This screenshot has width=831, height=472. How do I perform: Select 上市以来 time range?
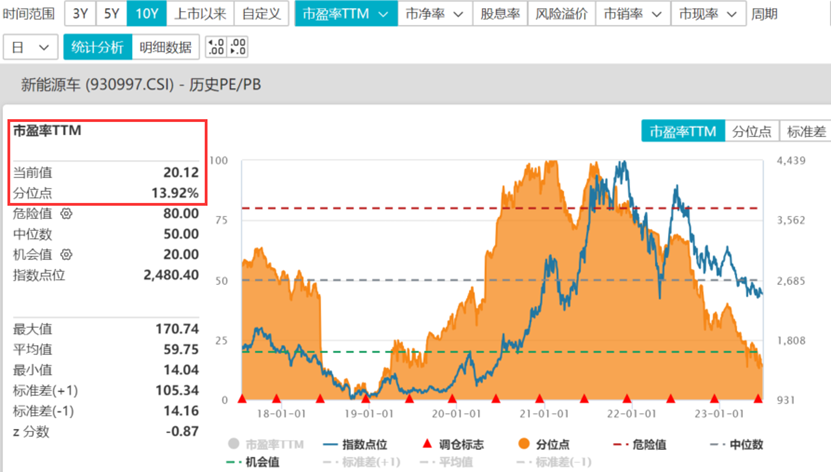[x=200, y=13]
